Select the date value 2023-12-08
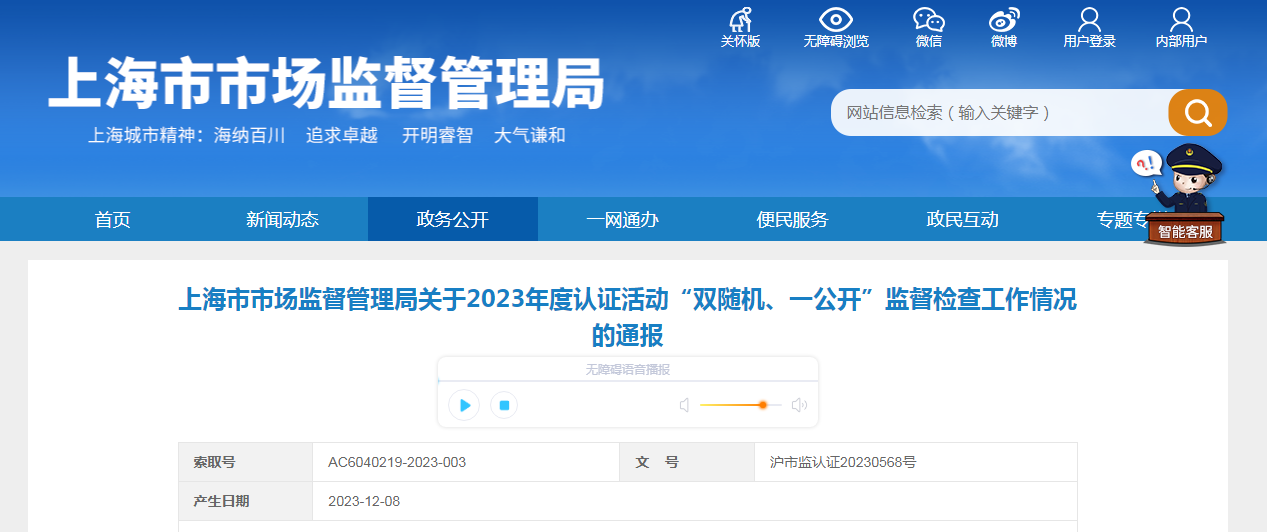1267x532 pixels. [x=364, y=501]
